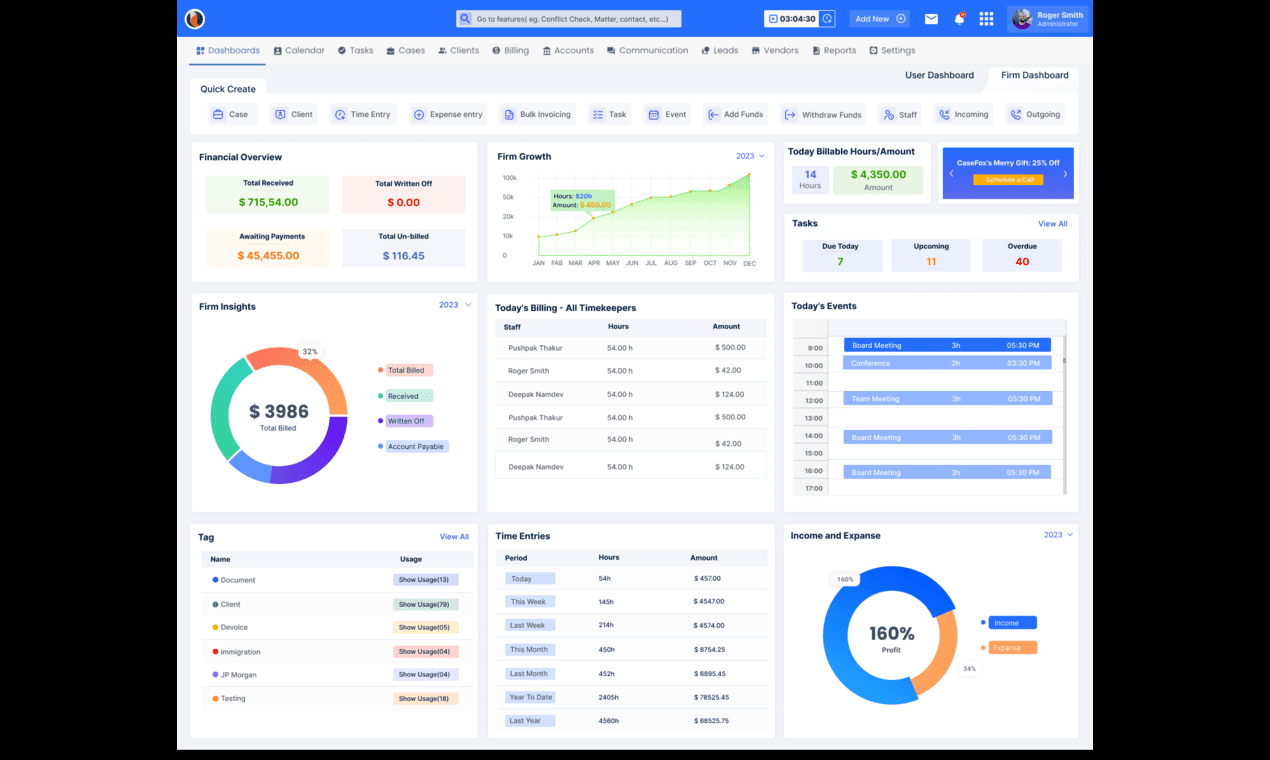
Task: Click the search magnifier icon
Action: [465, 19]
